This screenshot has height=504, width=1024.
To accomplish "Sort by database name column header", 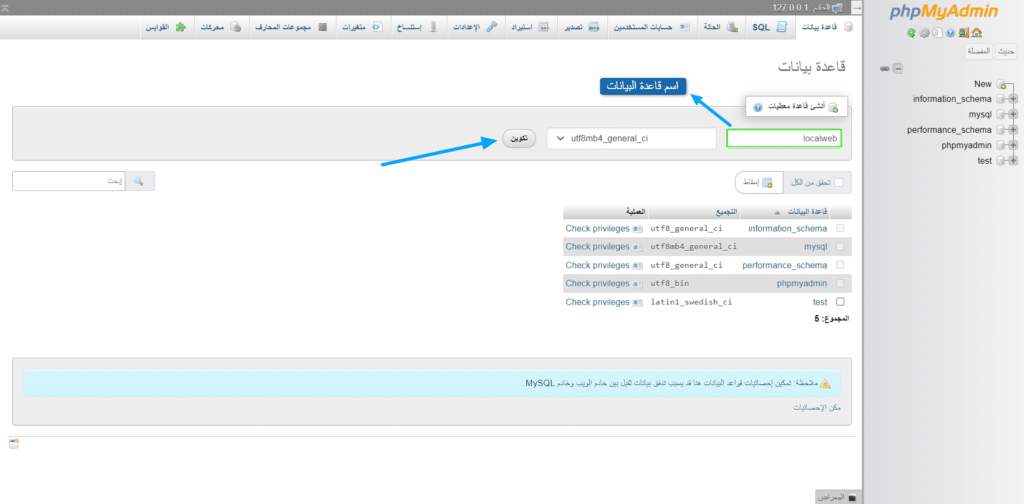I will tap(809, 212).
